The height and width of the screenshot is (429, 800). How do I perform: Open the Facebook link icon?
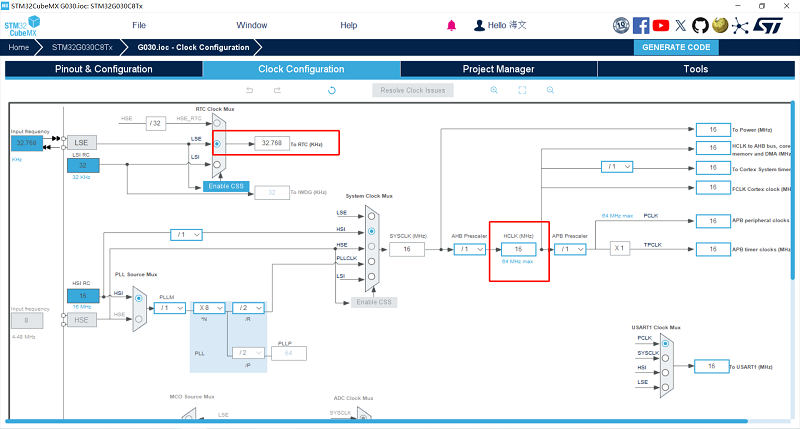click(641, 25)
